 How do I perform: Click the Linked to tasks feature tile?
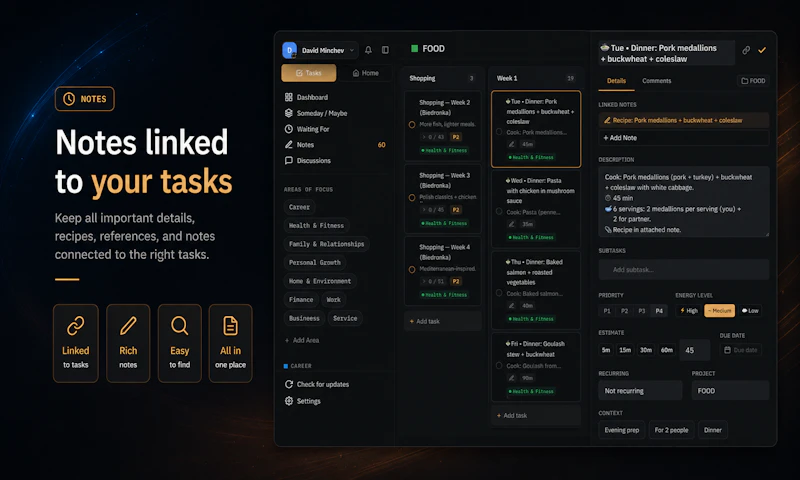[x=76, y=343]
